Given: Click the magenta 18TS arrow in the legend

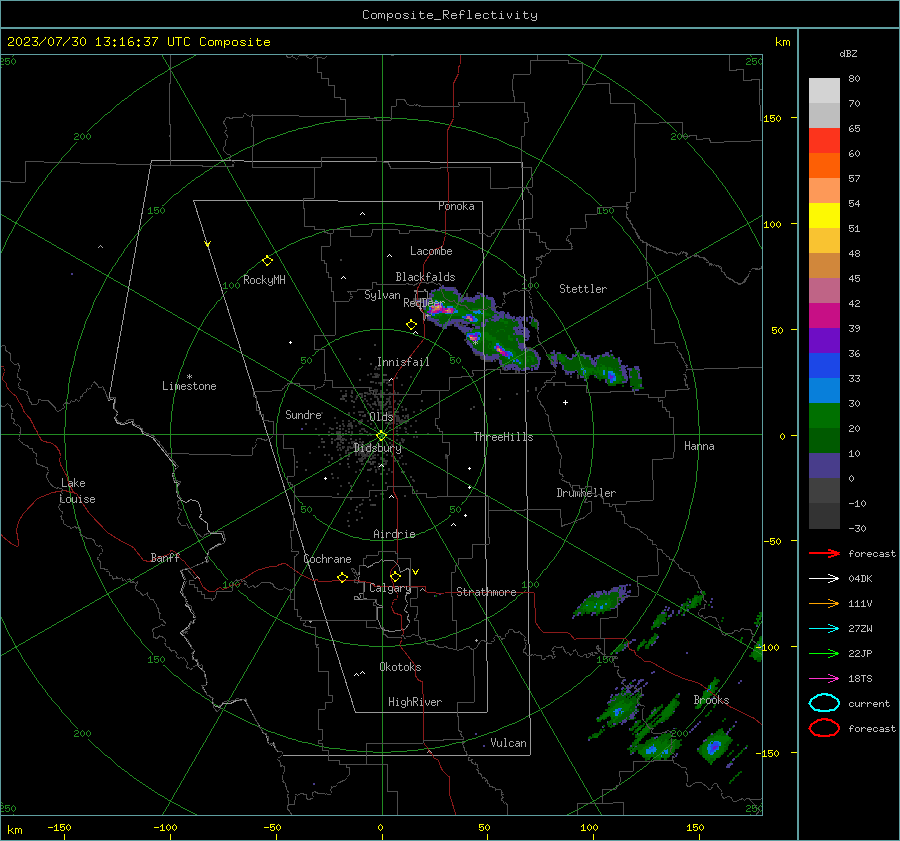Looking at the screenshot, I should point(824,679).
